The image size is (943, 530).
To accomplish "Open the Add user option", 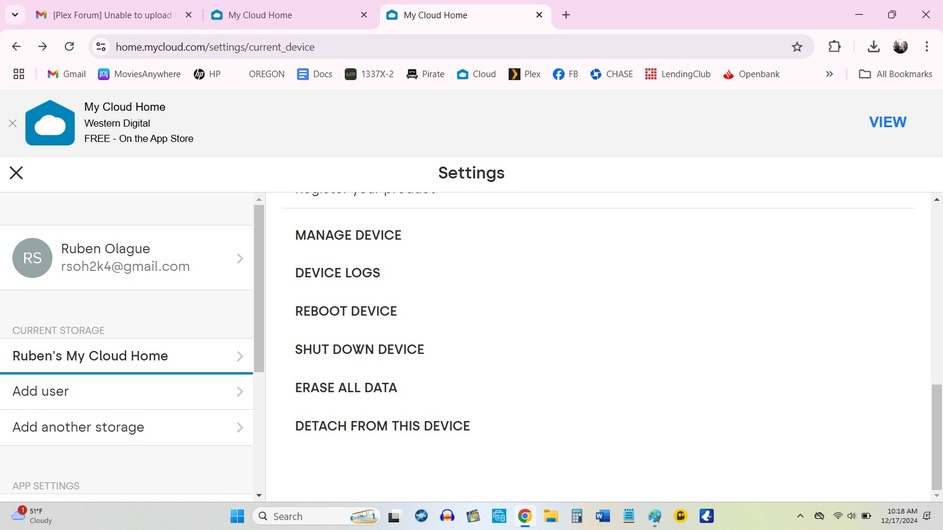I will (x=126, y=392).
